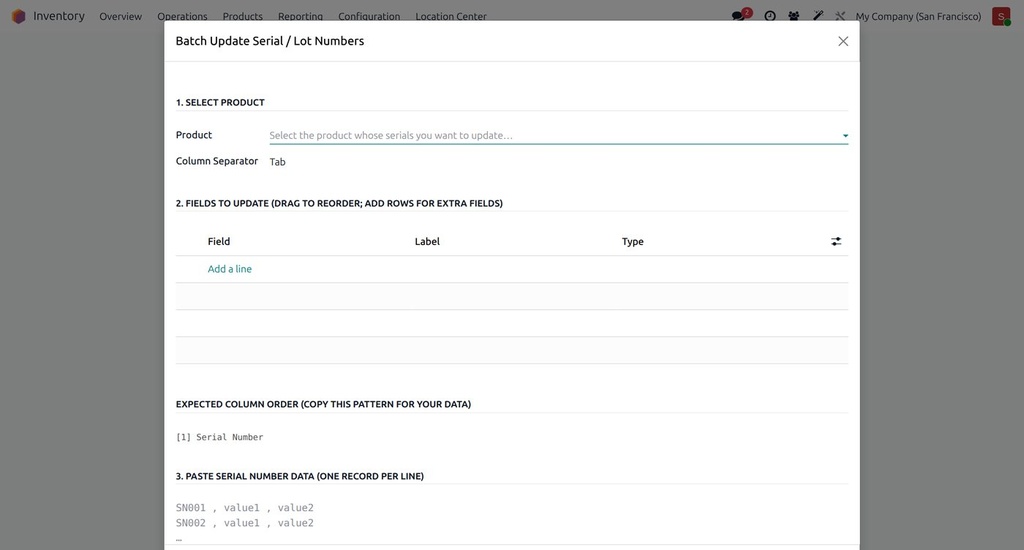Click the 'Product' field label
Screen dimensions: 1024x550
pos(194,135)
